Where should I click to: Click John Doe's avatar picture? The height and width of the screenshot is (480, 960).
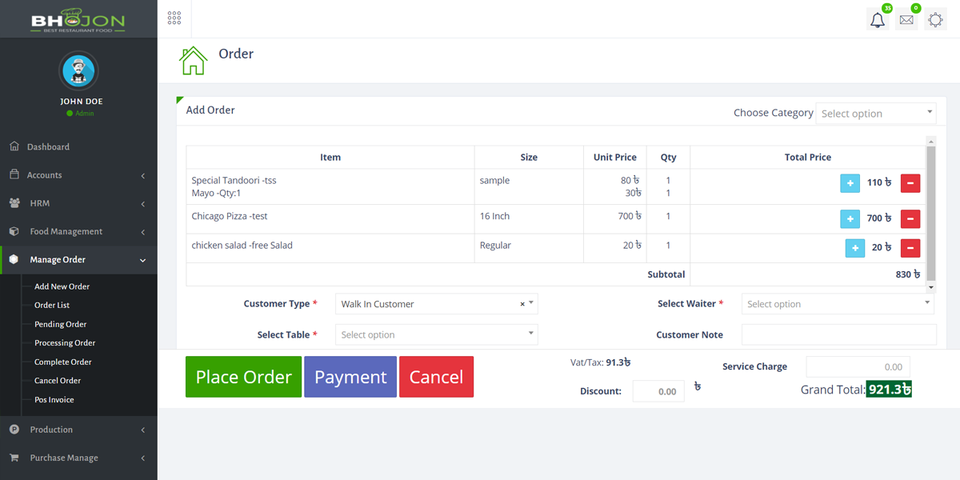[x=78, y=71]
